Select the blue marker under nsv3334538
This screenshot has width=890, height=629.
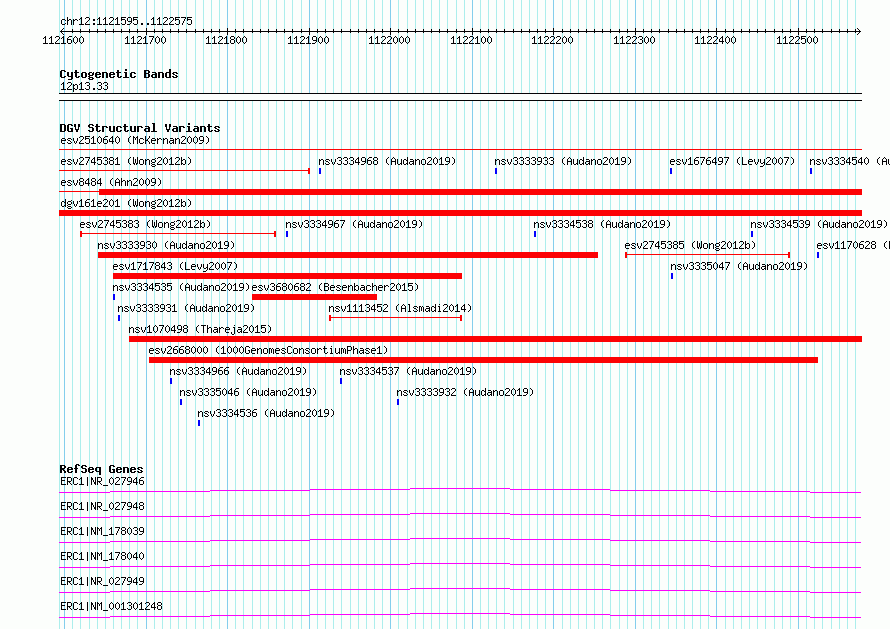(x=535, y=234)
